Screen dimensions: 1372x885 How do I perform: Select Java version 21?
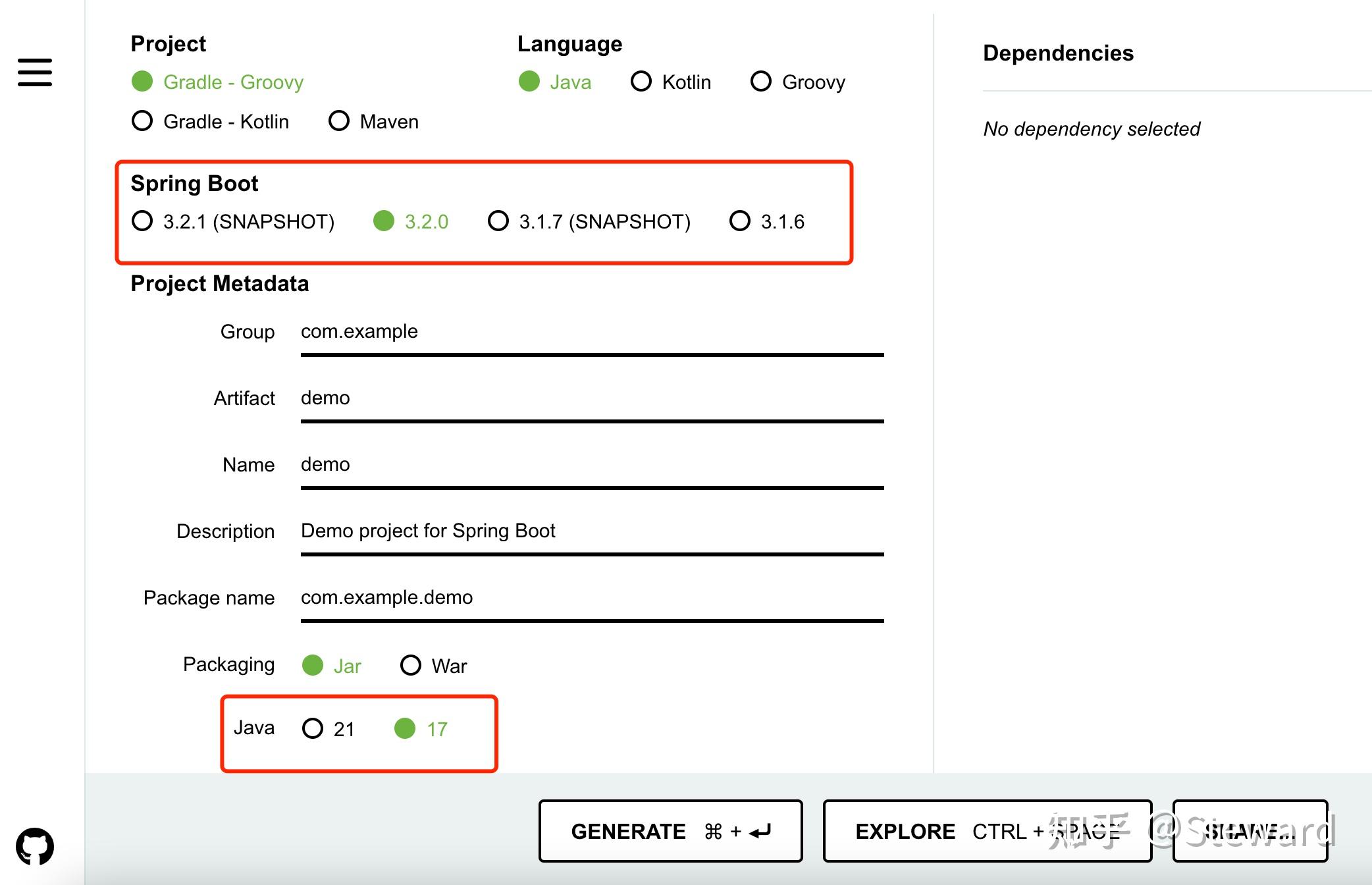pyautogui.click(x=313, y=728)
